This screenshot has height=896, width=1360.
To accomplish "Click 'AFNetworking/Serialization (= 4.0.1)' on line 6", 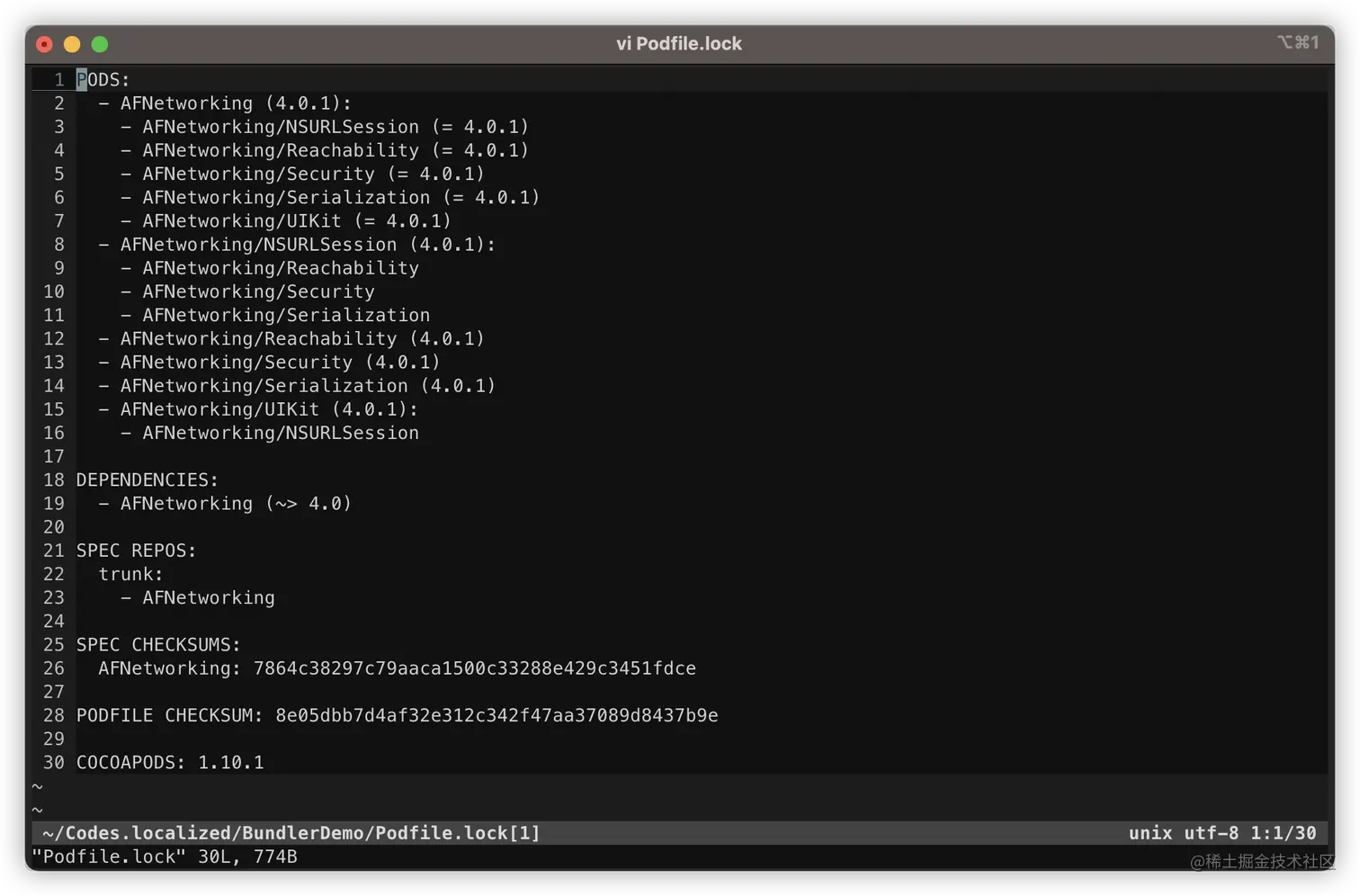I will pyautogui.click(x=341, y=197).
